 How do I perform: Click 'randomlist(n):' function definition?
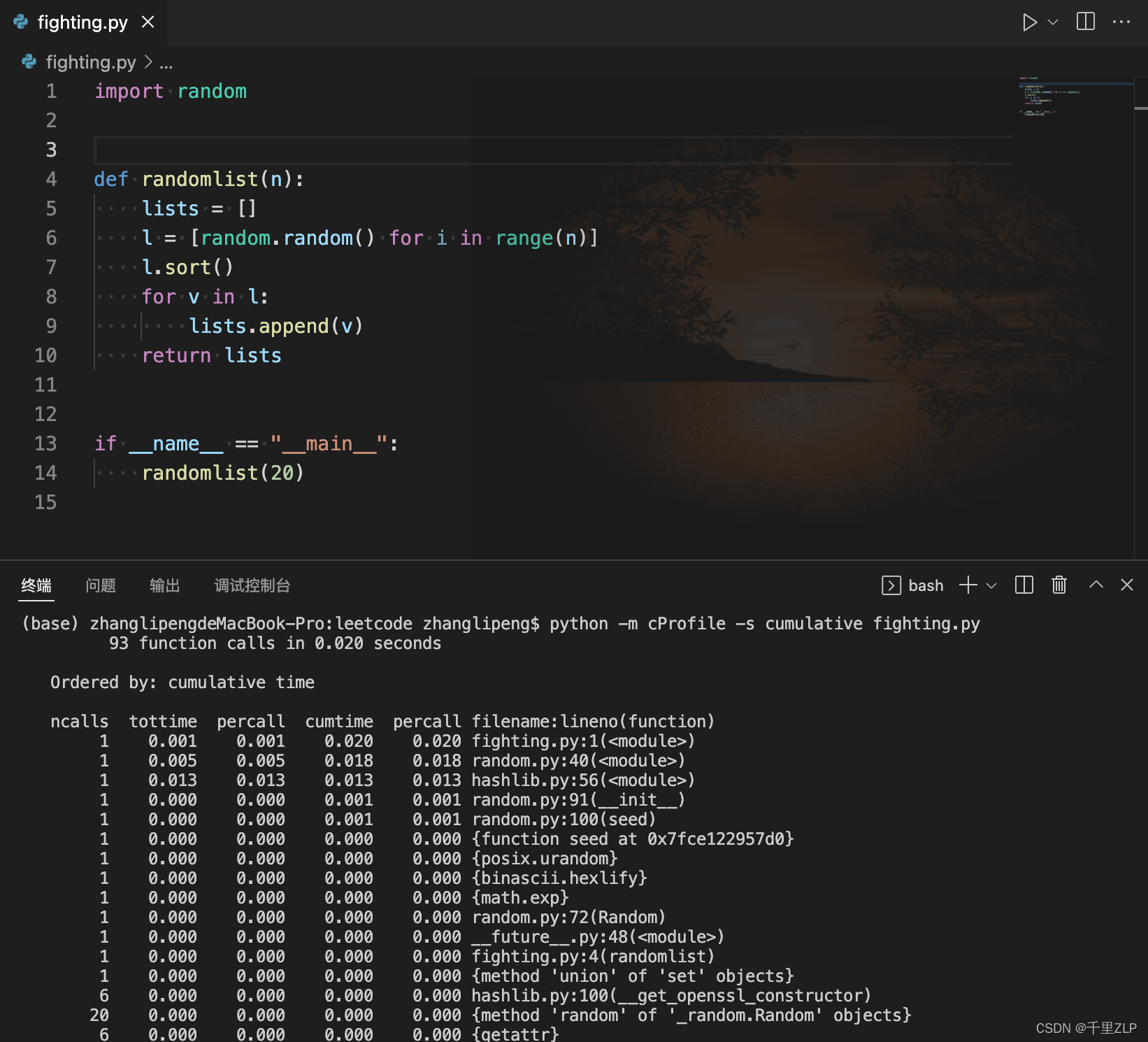point(223,179)
